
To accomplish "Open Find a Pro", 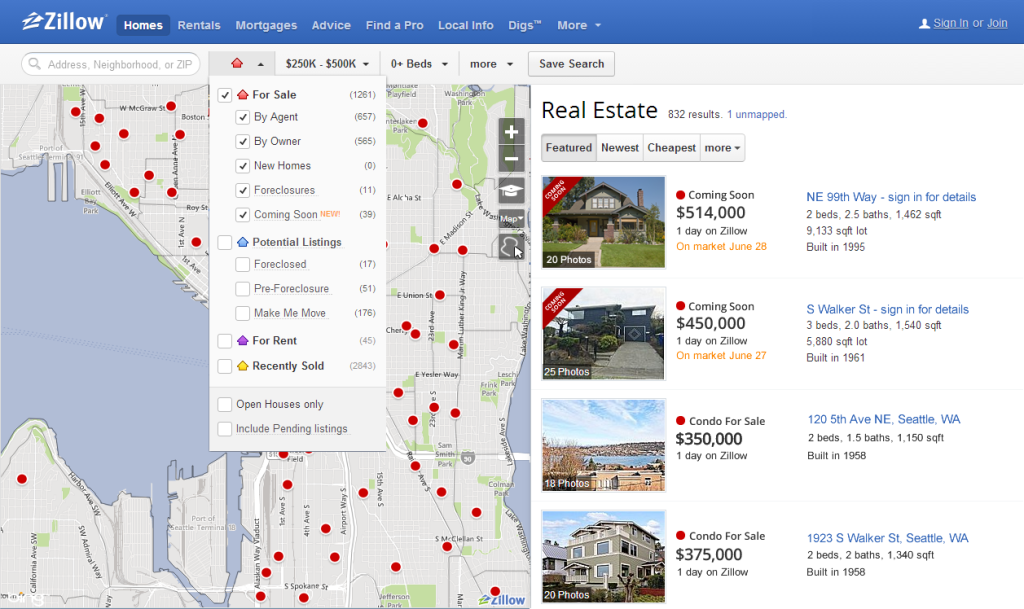I will pos(394,25).
